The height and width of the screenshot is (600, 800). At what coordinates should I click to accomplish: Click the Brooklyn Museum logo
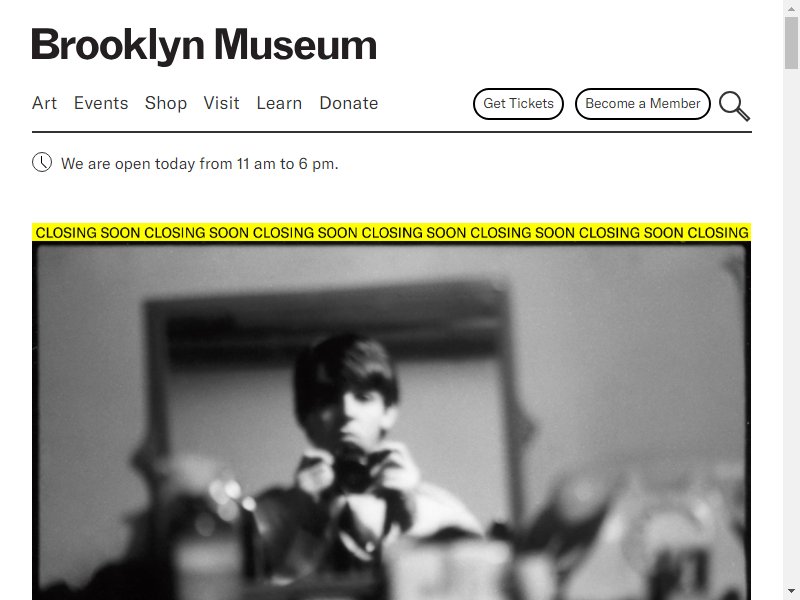(204, 45)
